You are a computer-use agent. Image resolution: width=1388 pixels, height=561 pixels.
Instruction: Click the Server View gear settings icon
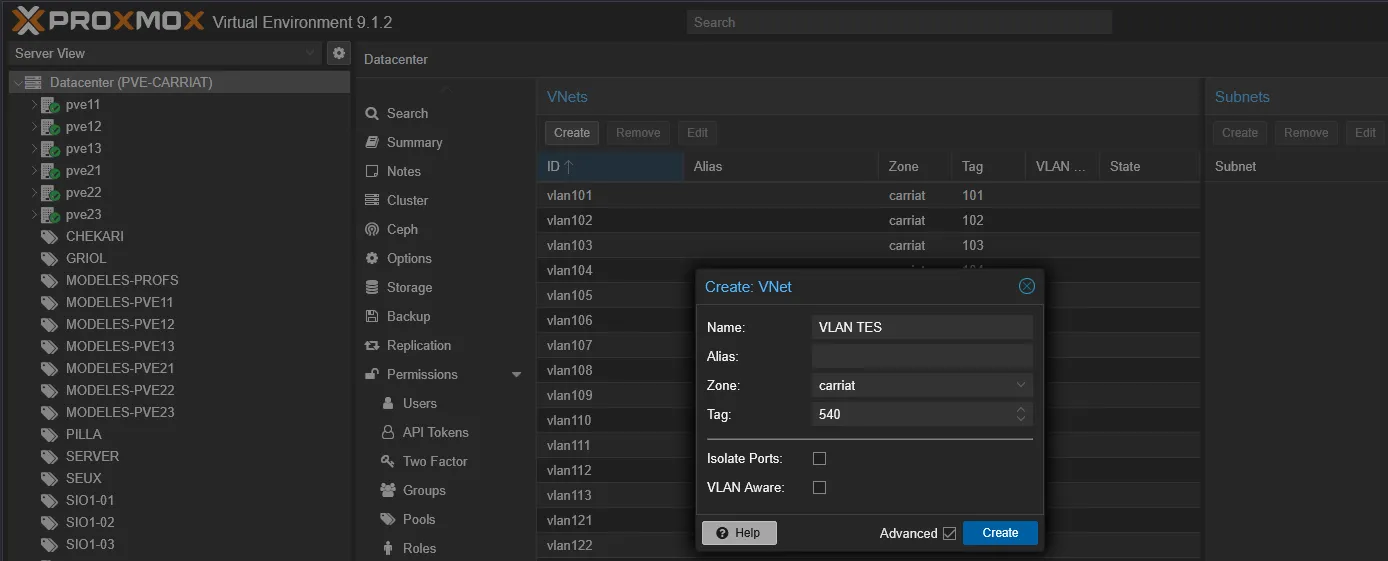tap(339, 53)
